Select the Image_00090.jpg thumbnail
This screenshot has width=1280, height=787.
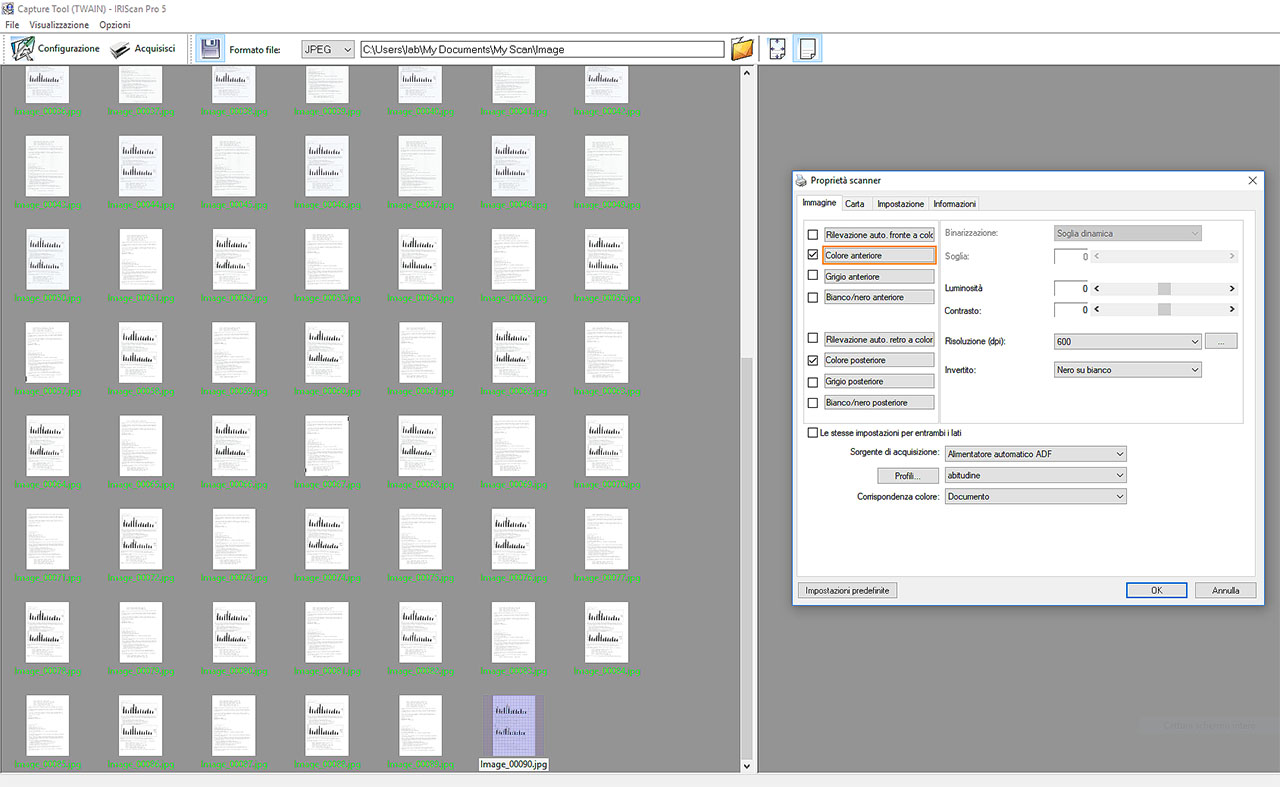tap(513, 727)
